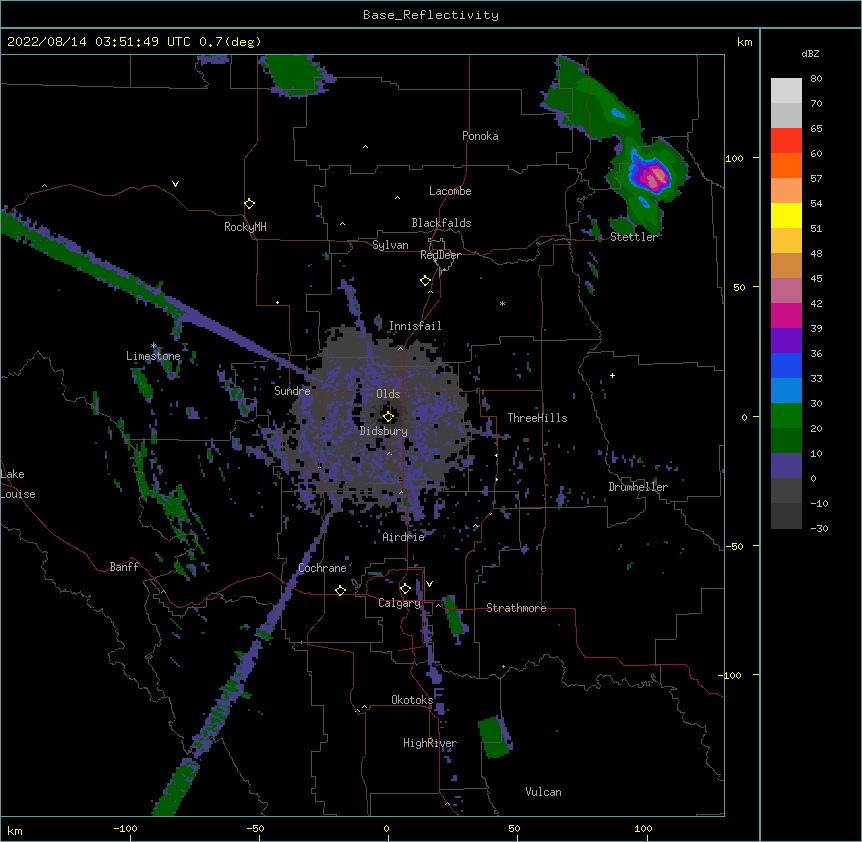Select the purple swatch between 0 and 10 dBZ
This screenshot has width=862, height=842.
(786, 466)
